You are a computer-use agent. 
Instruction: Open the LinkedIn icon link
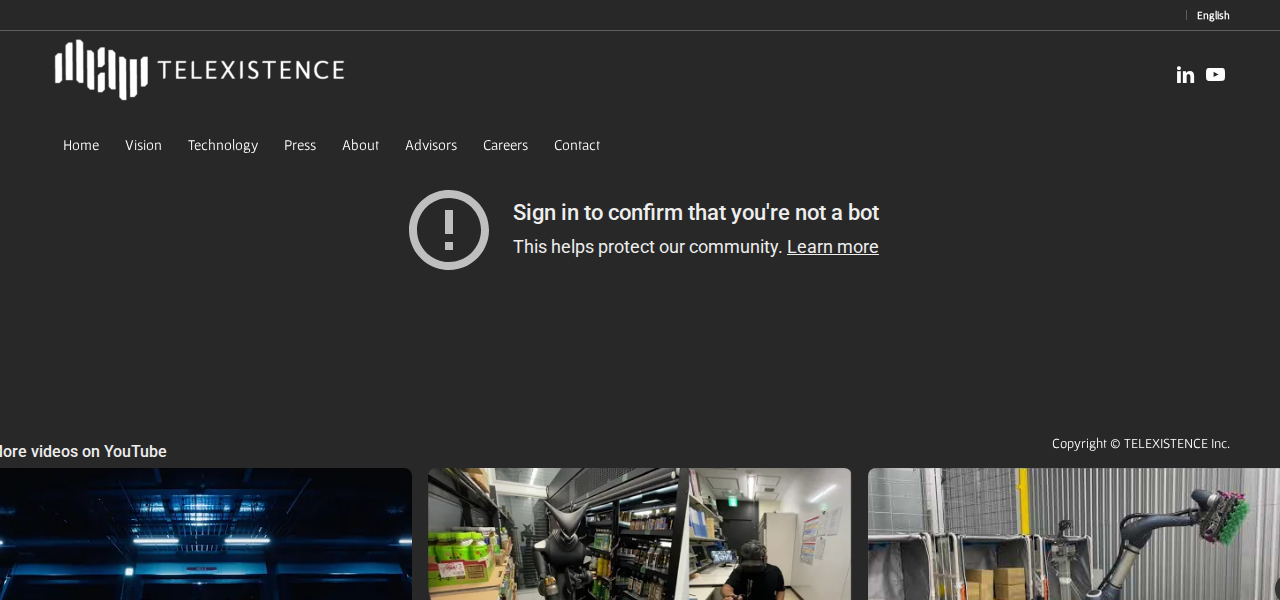coord(1185,75)
